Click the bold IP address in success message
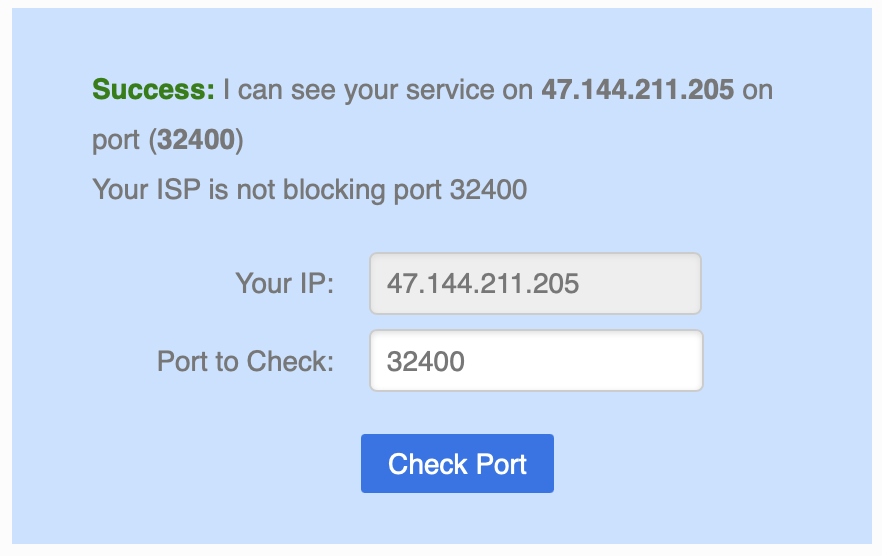882x556 pixels. point(638,90)
